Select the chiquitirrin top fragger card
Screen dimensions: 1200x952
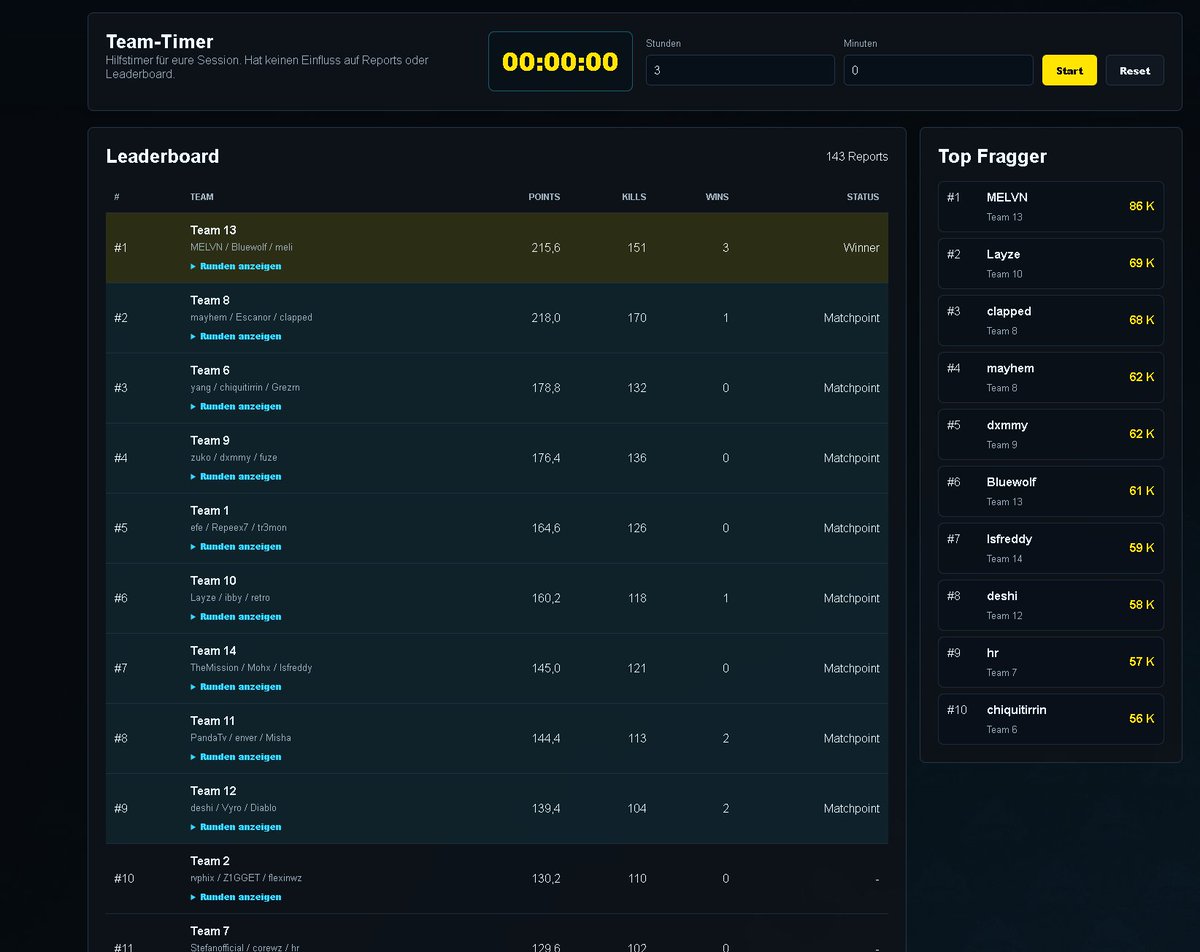pos(1051,720)
